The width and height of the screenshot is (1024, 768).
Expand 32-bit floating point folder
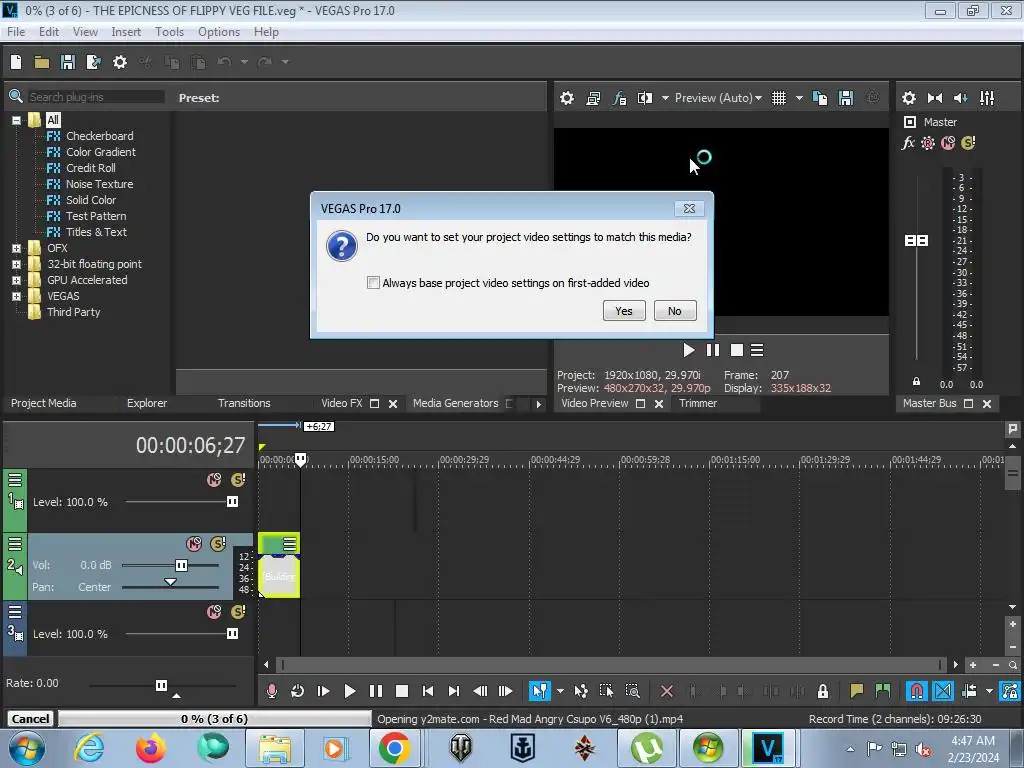click(x=16, y=264)
